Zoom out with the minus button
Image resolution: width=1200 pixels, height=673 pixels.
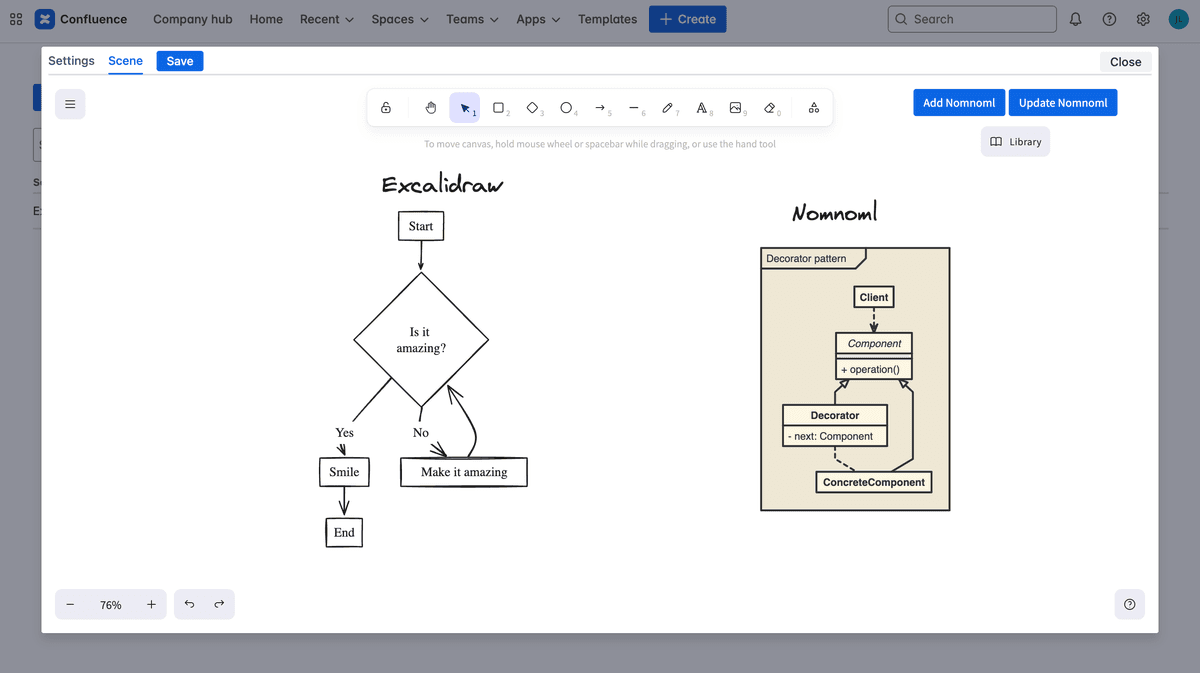[70, 605]
